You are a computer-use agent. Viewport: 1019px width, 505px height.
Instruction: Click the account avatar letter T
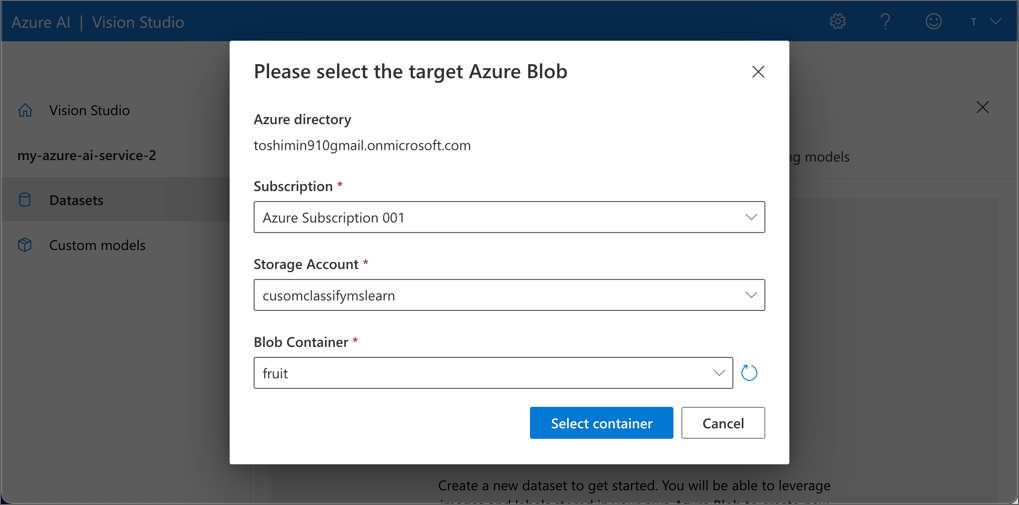[974, 22]
